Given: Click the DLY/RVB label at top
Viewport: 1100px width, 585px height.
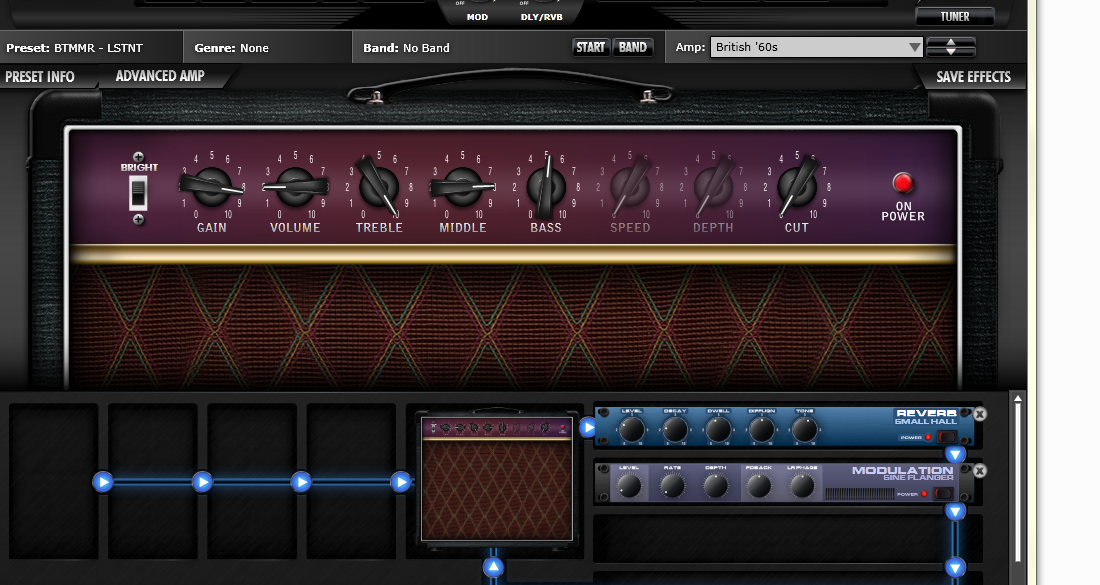Looking at the screenshot, I should click(x=542, y=17).
